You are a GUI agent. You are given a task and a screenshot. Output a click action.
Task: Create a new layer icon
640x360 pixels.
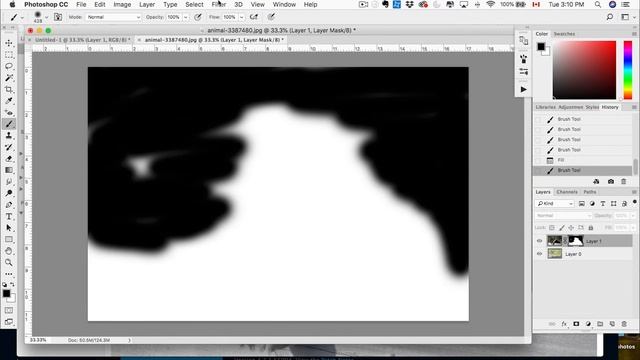612,324
